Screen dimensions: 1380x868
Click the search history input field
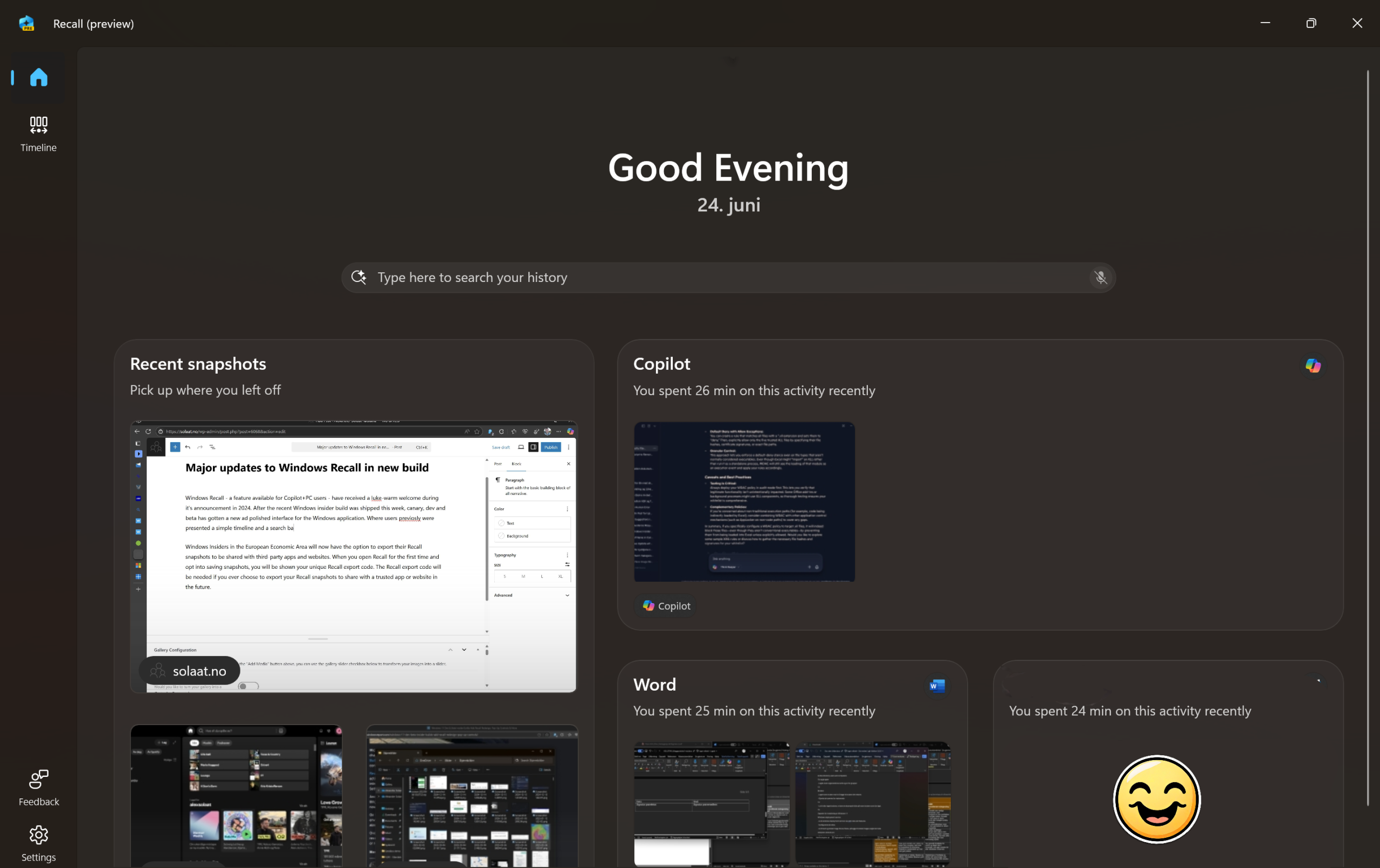click(x=728, y=278)
